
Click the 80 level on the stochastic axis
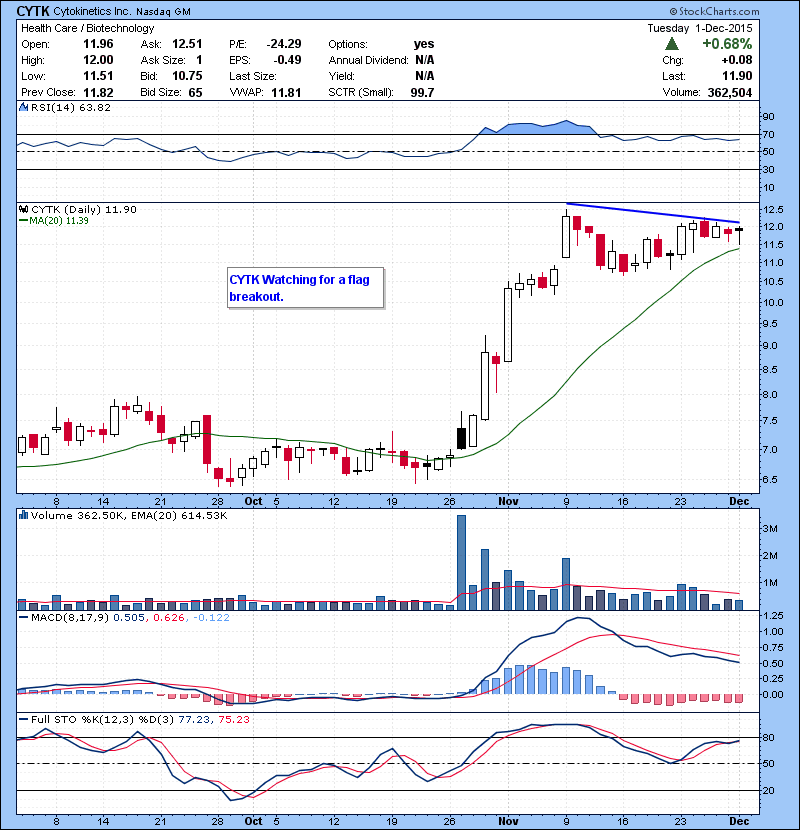(x=768, y=737)
